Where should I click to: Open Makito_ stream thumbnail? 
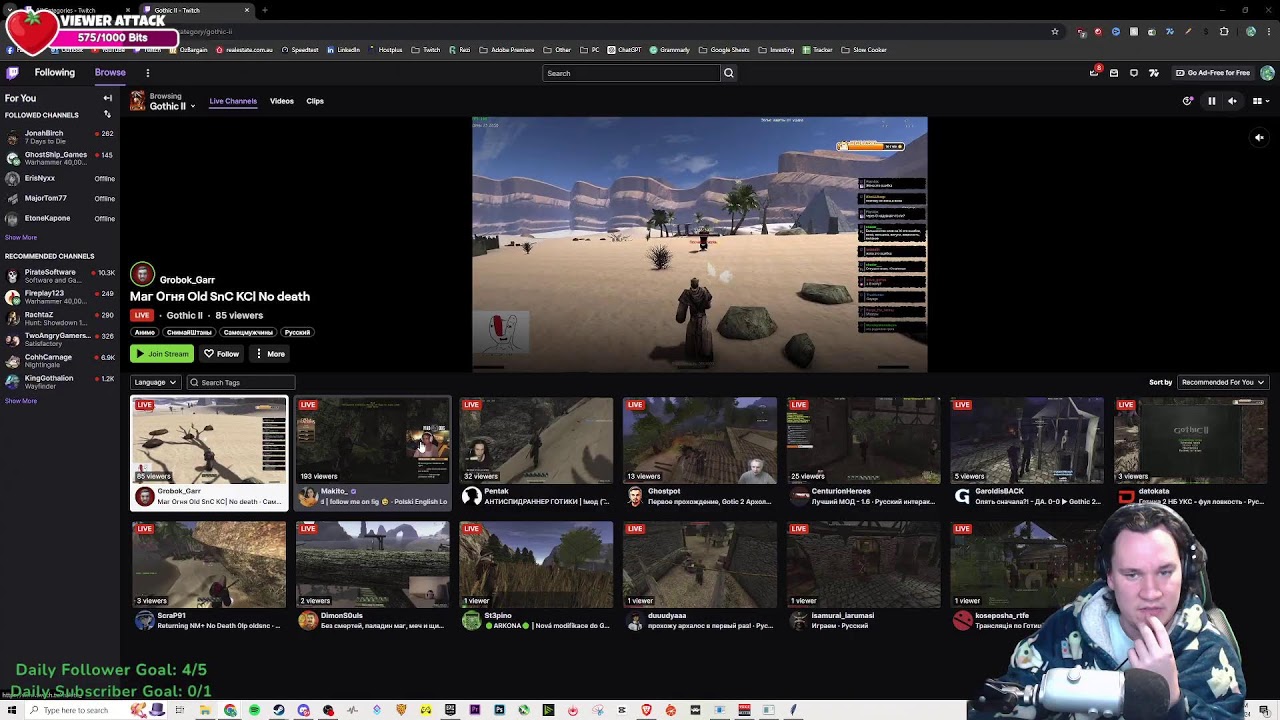pyautogui.click(x=373, y=440)
